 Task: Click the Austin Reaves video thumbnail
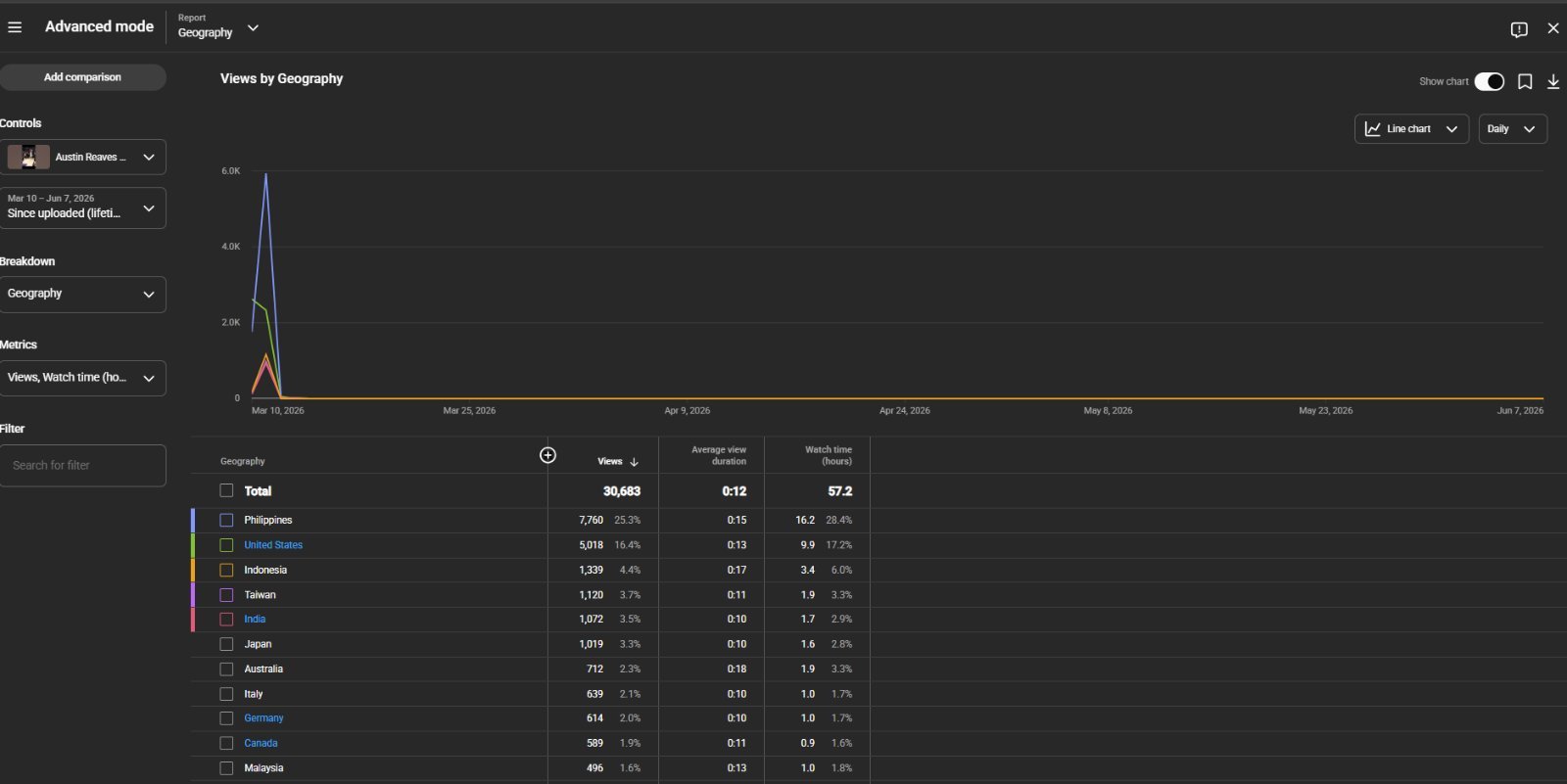coord(28,157)
